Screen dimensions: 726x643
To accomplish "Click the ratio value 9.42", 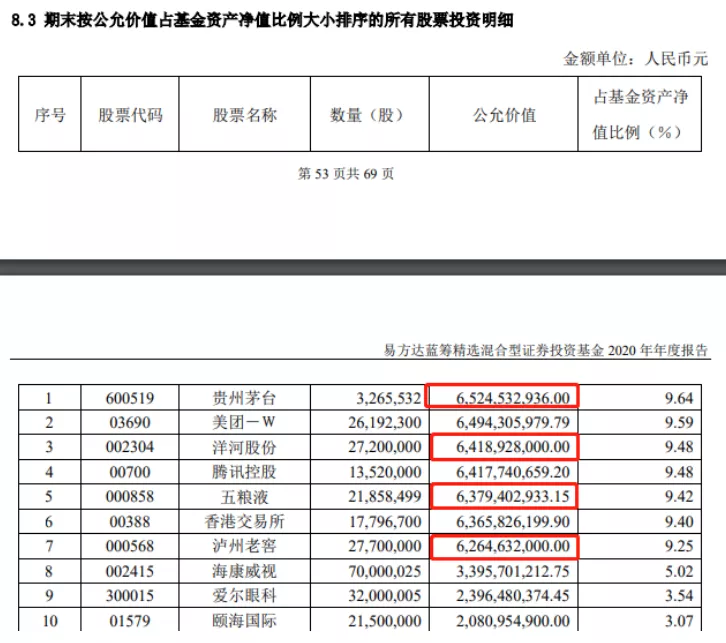I will [679, 496].
